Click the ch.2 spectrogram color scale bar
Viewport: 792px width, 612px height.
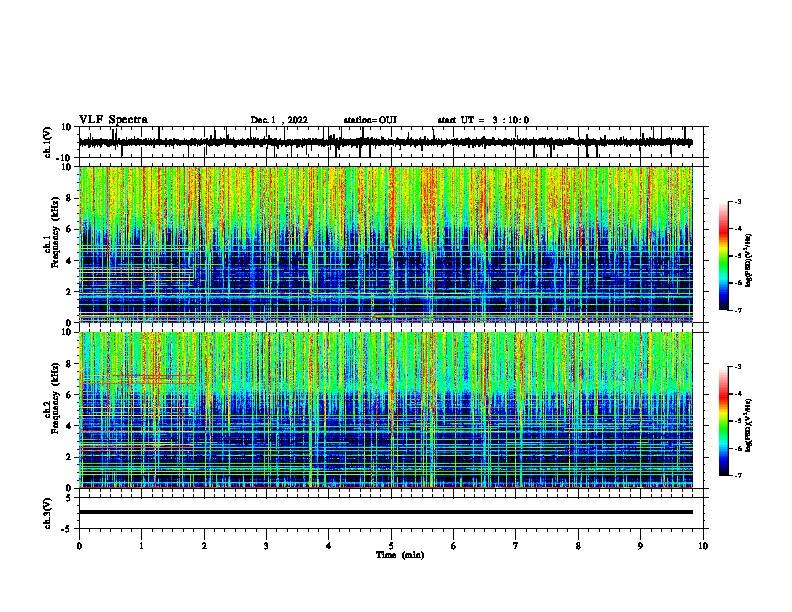[x=723, y=421]
